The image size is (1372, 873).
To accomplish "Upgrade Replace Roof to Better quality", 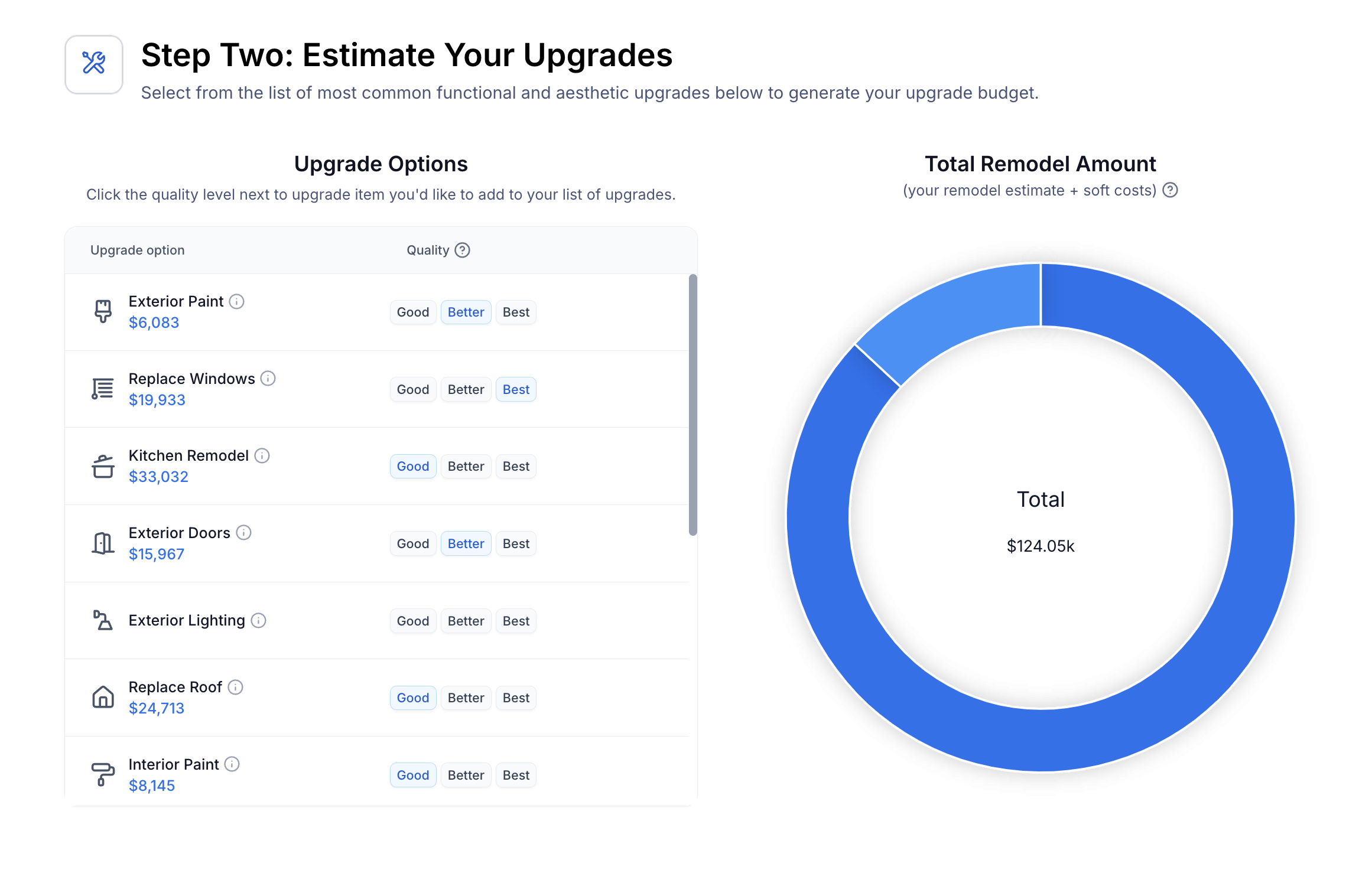I will click(466, 698).
